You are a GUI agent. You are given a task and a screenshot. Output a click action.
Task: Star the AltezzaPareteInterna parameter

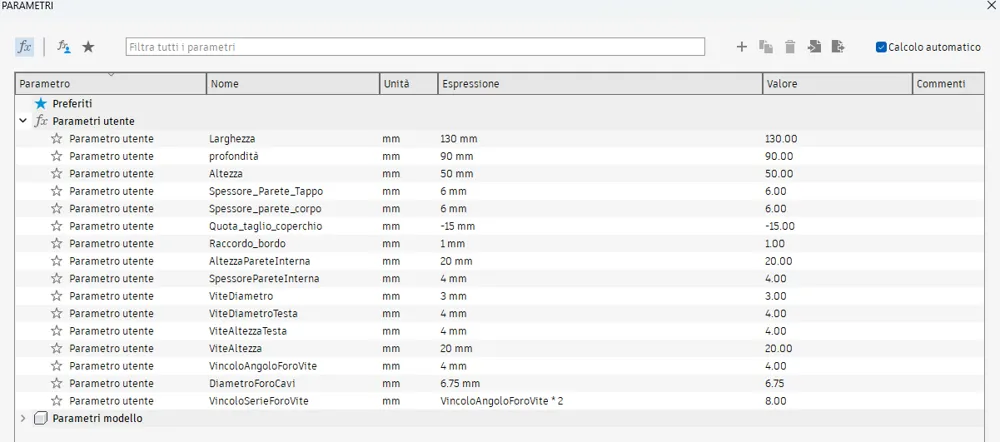56,261
